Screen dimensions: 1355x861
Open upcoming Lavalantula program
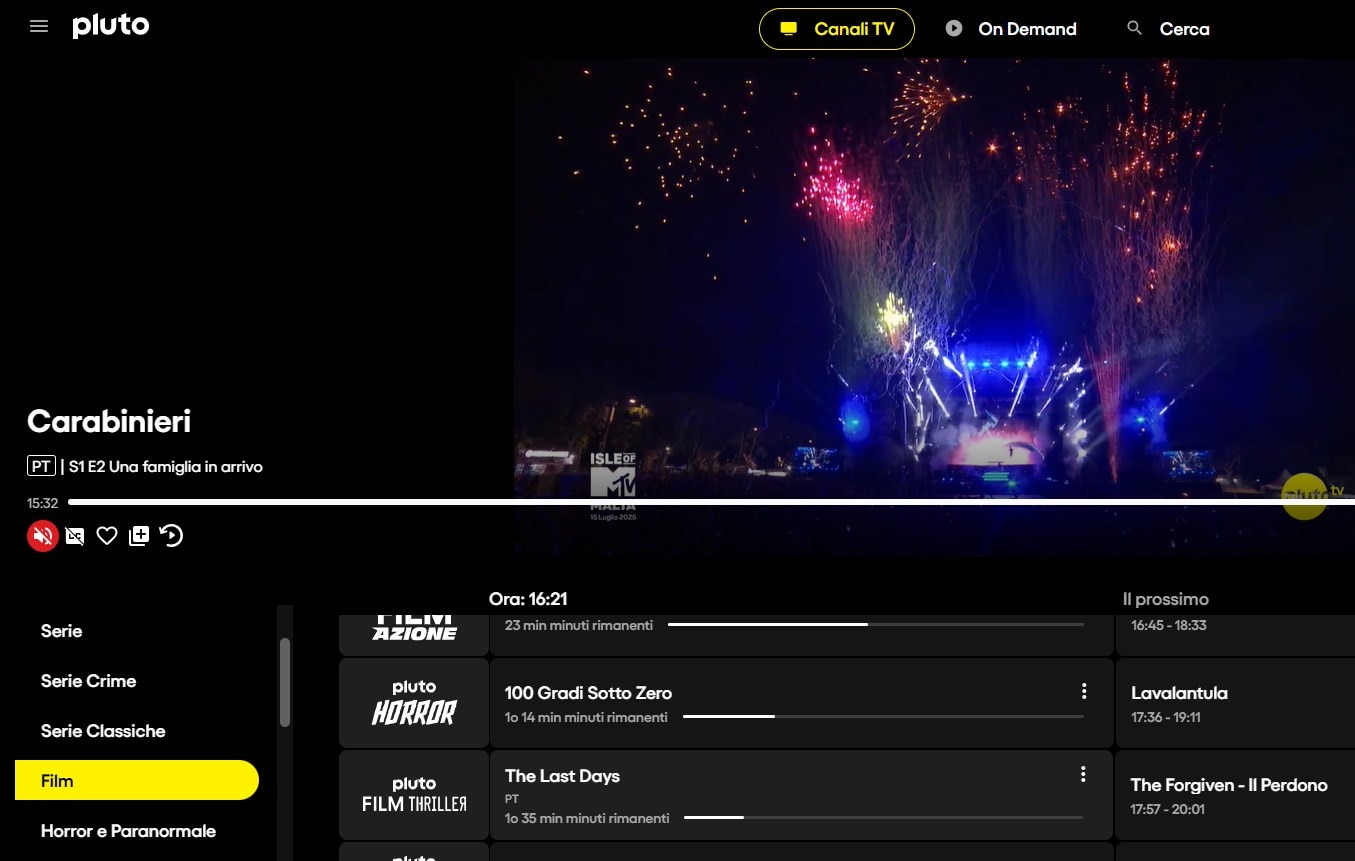tap(1235, 703)
